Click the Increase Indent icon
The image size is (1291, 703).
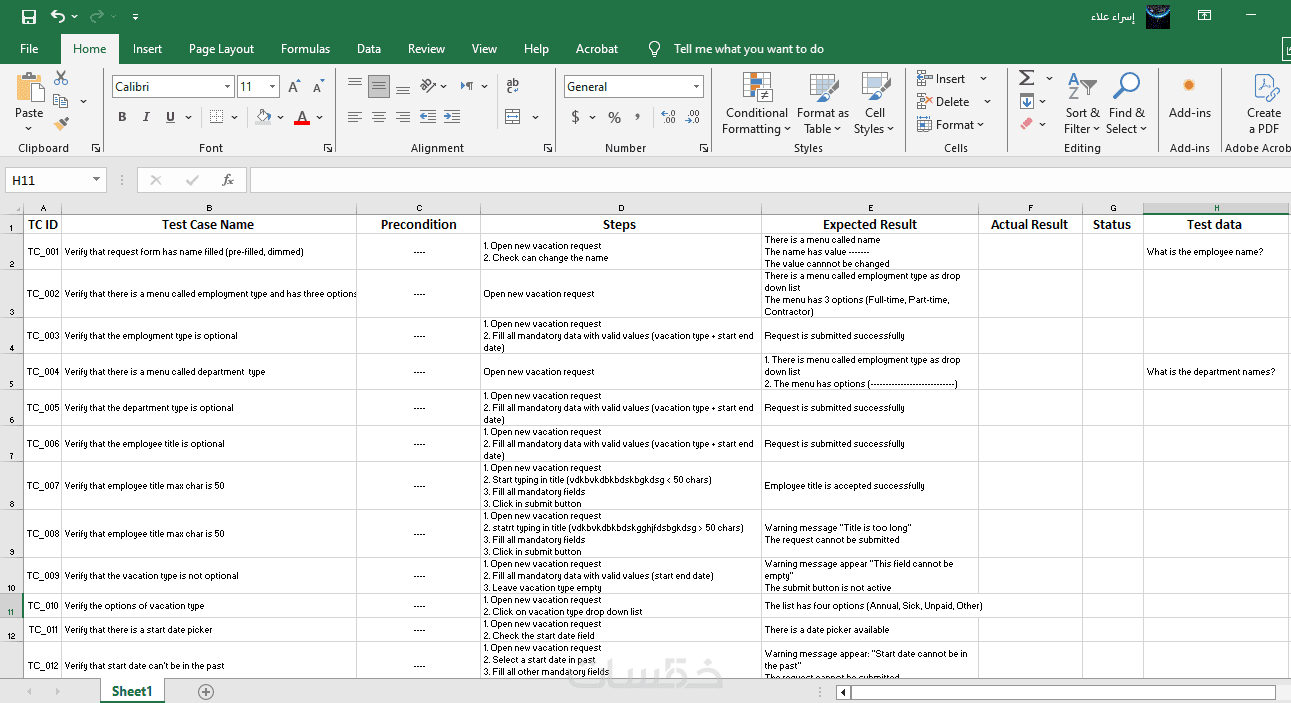(453, 117)
